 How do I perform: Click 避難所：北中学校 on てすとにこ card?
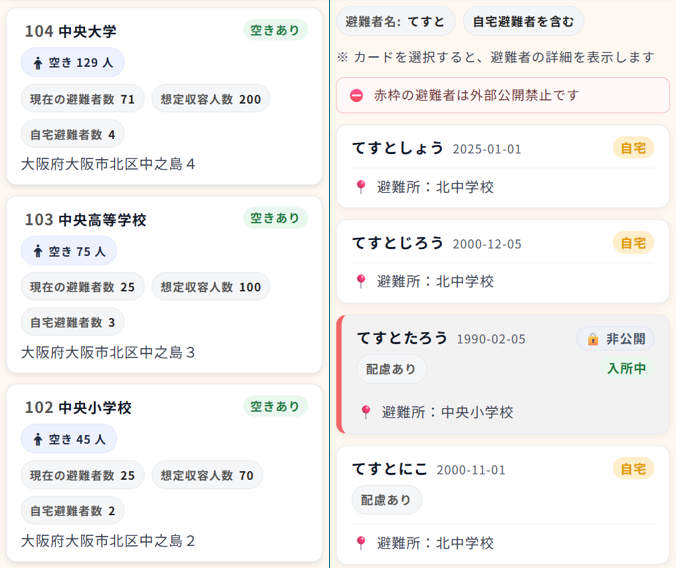pos(435,543)
